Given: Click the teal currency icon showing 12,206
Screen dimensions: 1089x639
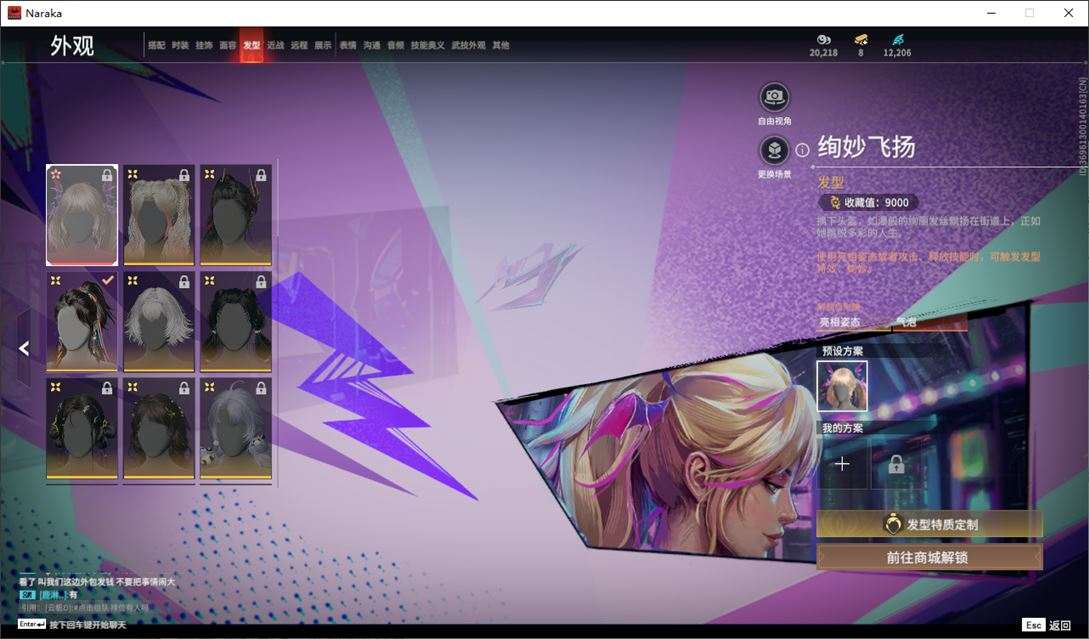Looking at the screenshot, I should pos(897,40).
